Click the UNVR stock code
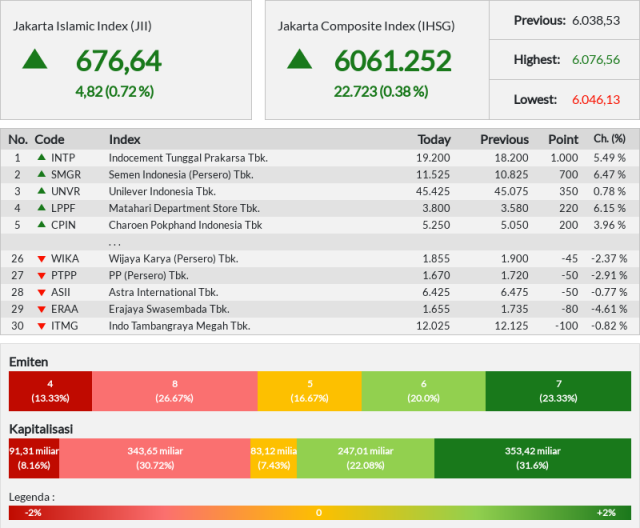The width and height of the screenshot is (640, 528). pos(65,191)
